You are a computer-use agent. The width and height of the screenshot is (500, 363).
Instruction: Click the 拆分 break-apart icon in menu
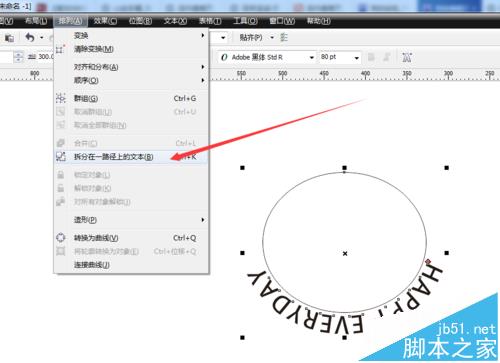pos(60,156)
